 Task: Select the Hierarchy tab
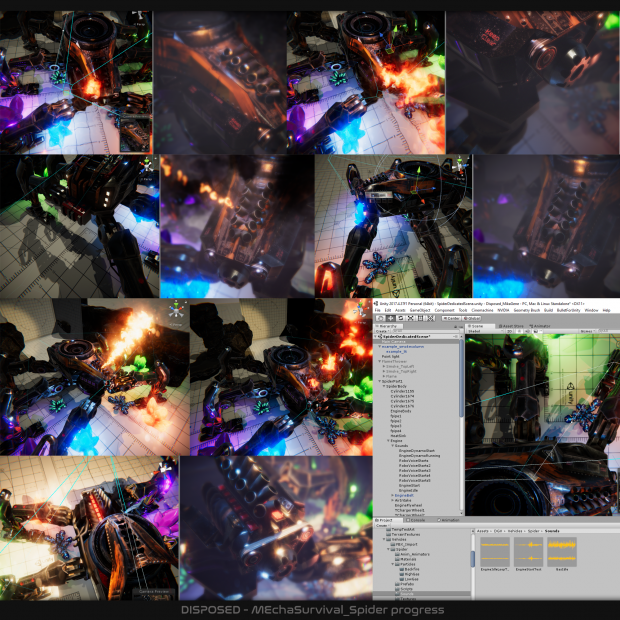coord(388,326)
